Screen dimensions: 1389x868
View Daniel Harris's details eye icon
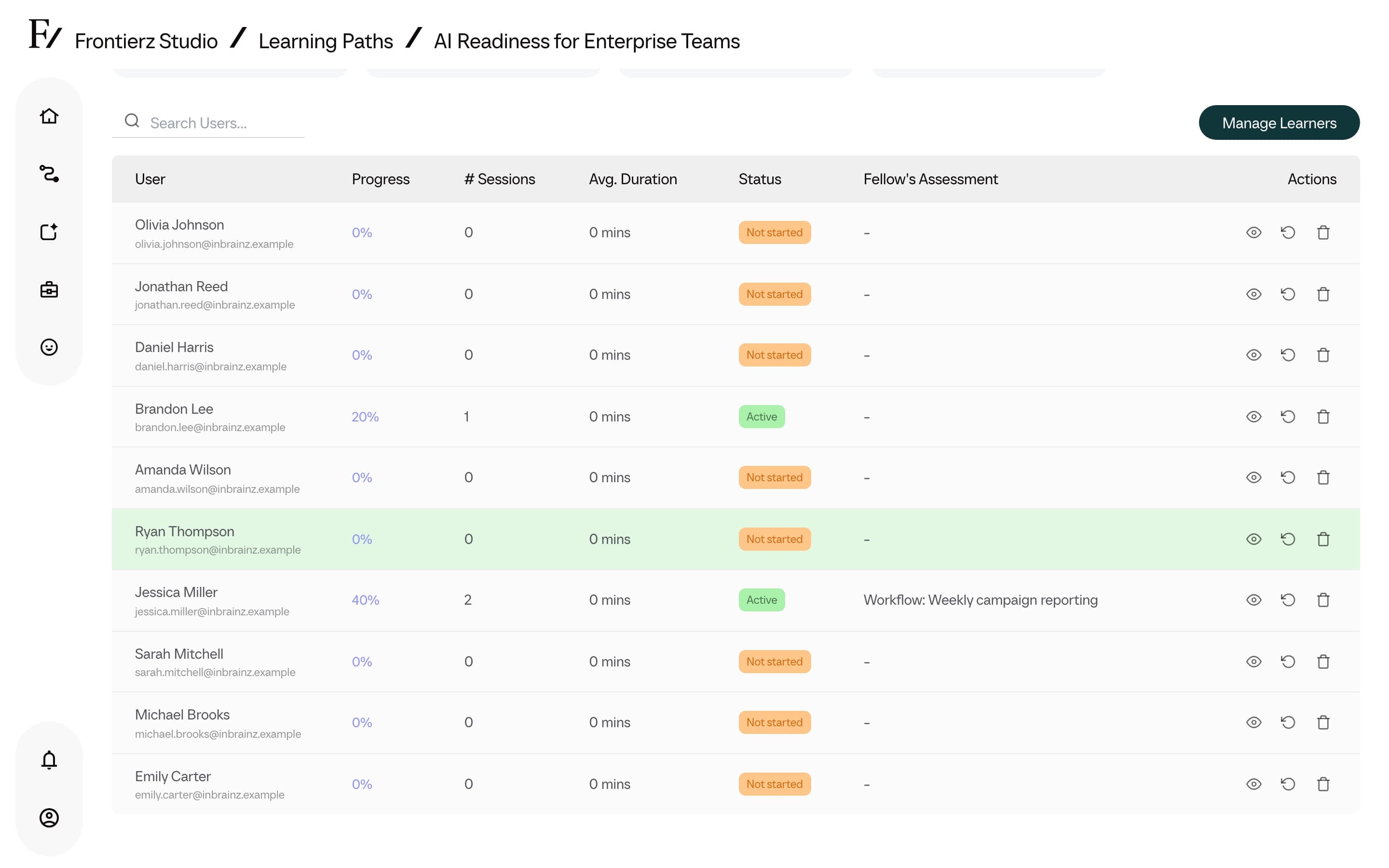click(1253, 355)
